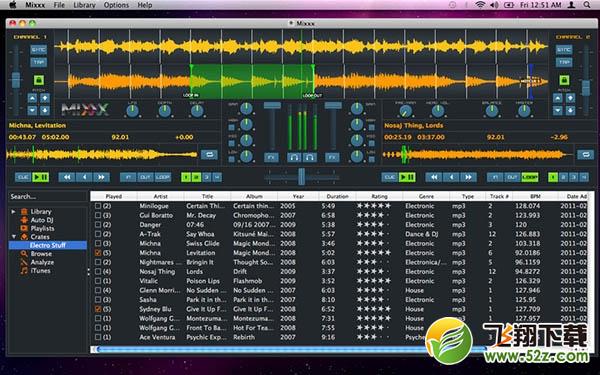The height and width of the screenshot is (375, 600).
Task: Check the Played box for Nosaj Thing
Action: (x=98, y=271)
